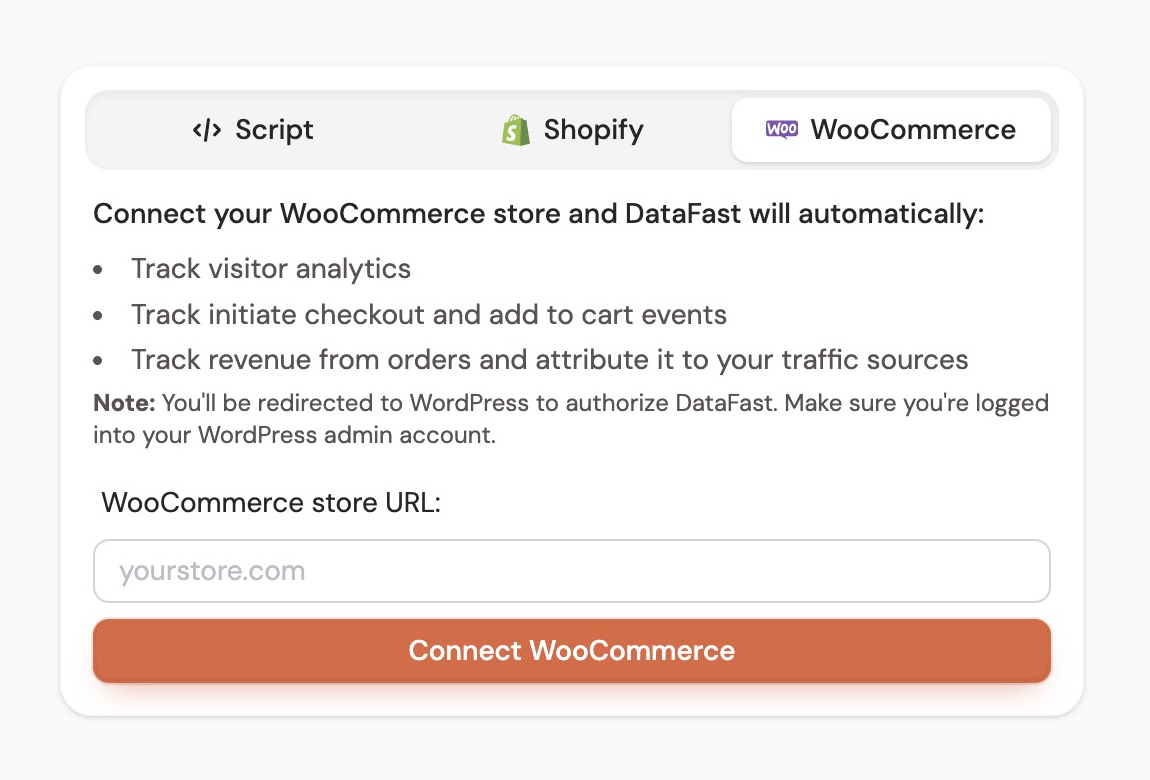This screenshot has width=1150, height=780.
Task: Click the bullet before "Track initiate checkout"
Action: pyautogui.click(x=98, y=316)
